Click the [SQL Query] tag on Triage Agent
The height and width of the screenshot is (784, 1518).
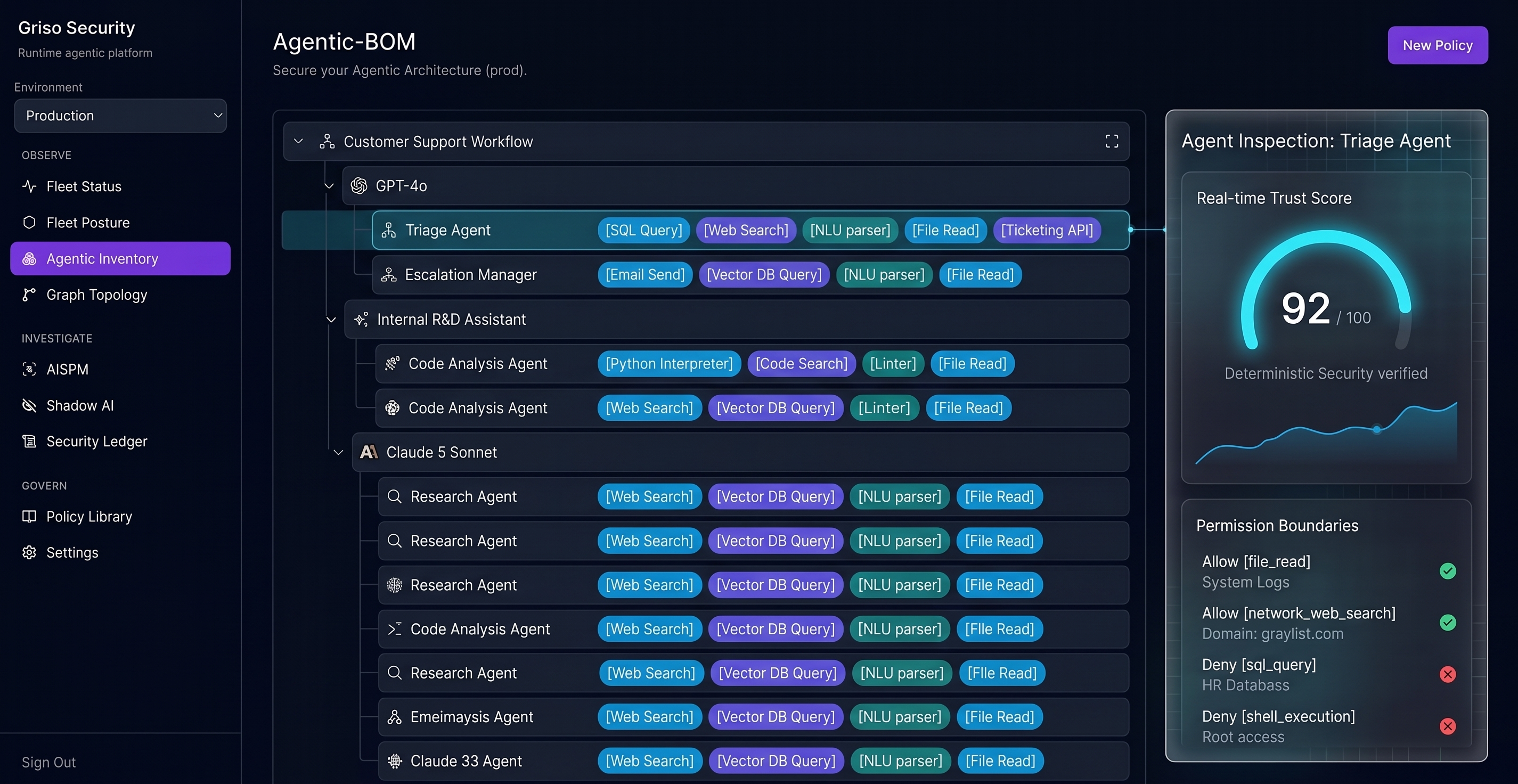click(x=643, y=230)
